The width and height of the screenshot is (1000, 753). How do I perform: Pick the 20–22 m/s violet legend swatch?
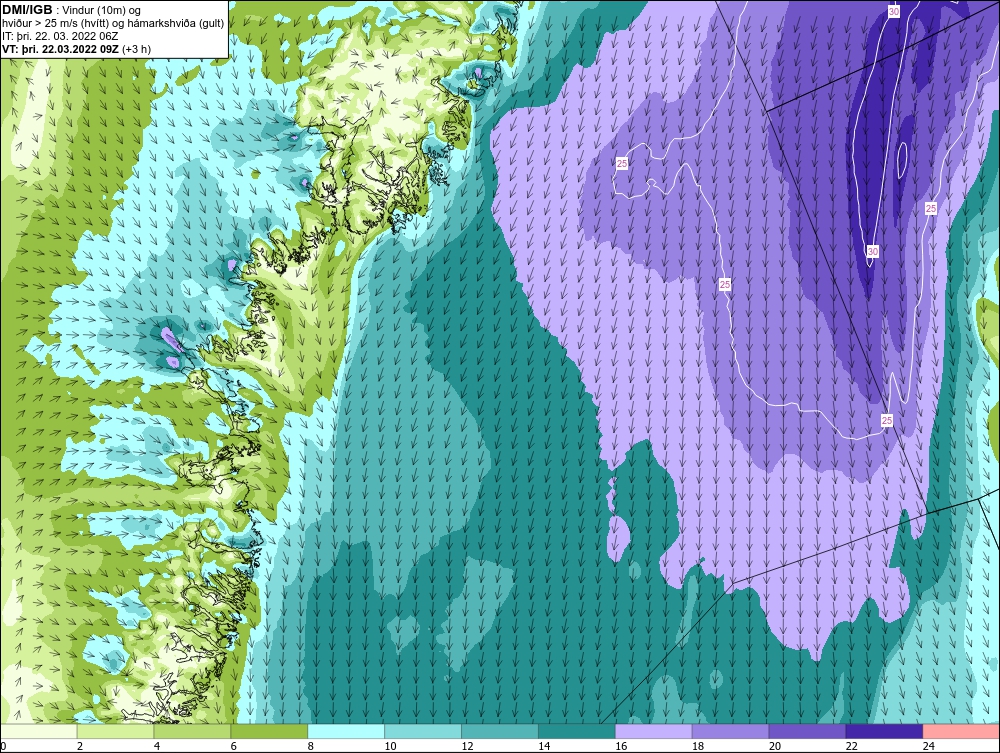click(x=807, y=731)
